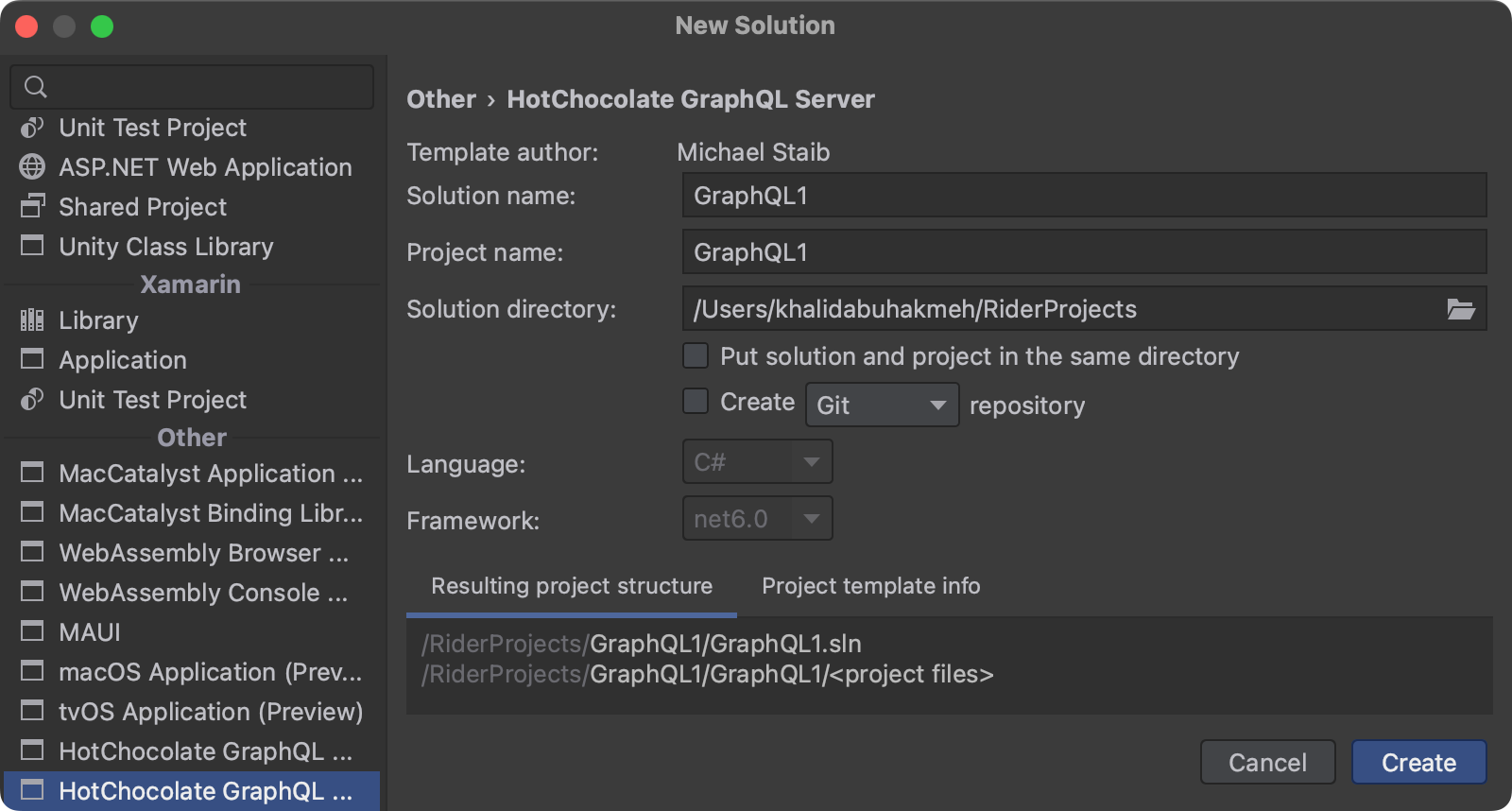1512x811 pixels.
Task: Click the Shared Project icon
Action: point(32,207)
